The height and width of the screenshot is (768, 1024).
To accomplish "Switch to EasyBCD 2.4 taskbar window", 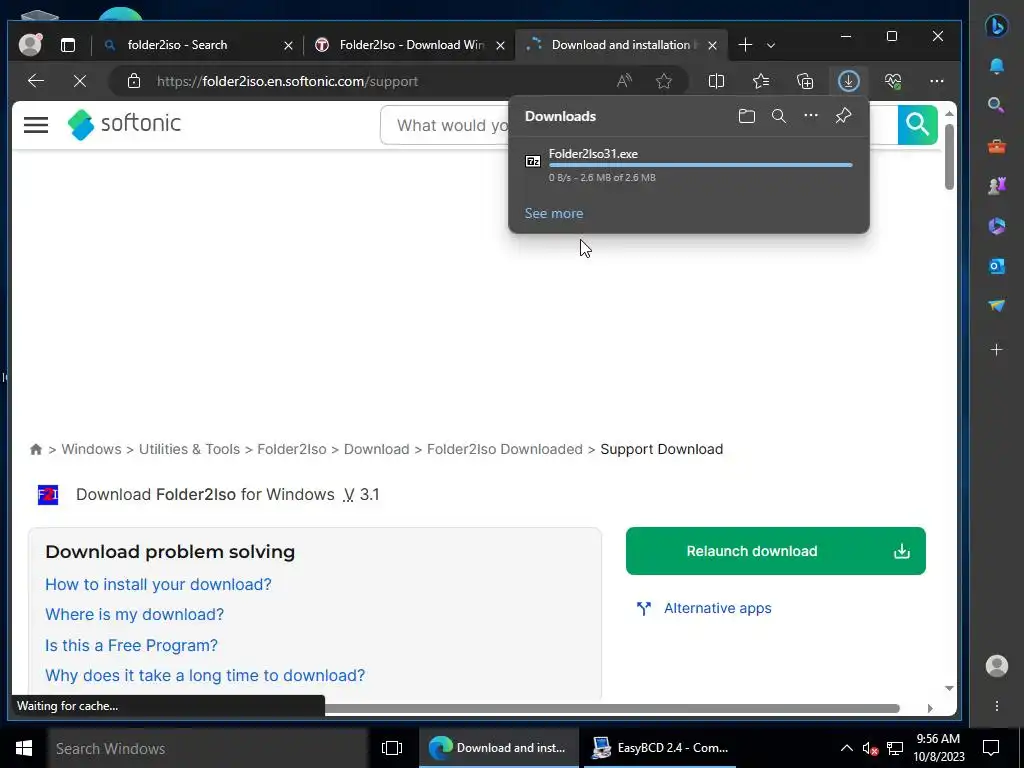I will (659, 748).
